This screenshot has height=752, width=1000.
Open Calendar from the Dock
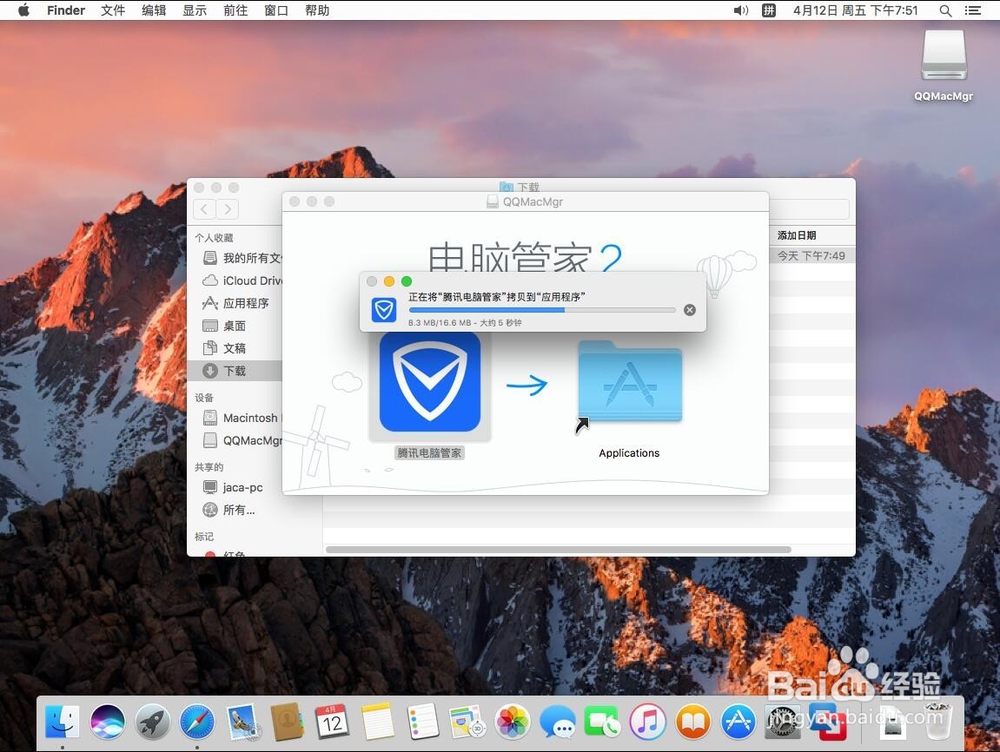pyautogui.click(x=332, y=721)
